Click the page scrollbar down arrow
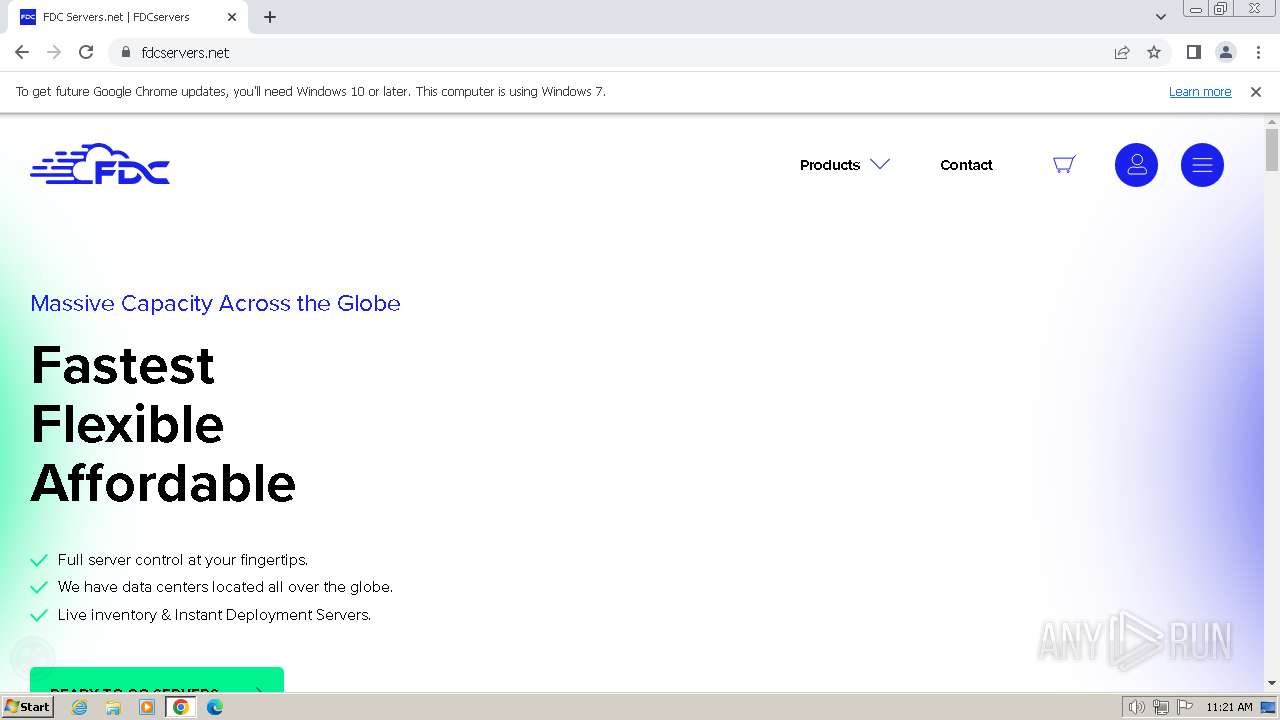This screenshot has height=720, width=1280. pos(1272,683)
